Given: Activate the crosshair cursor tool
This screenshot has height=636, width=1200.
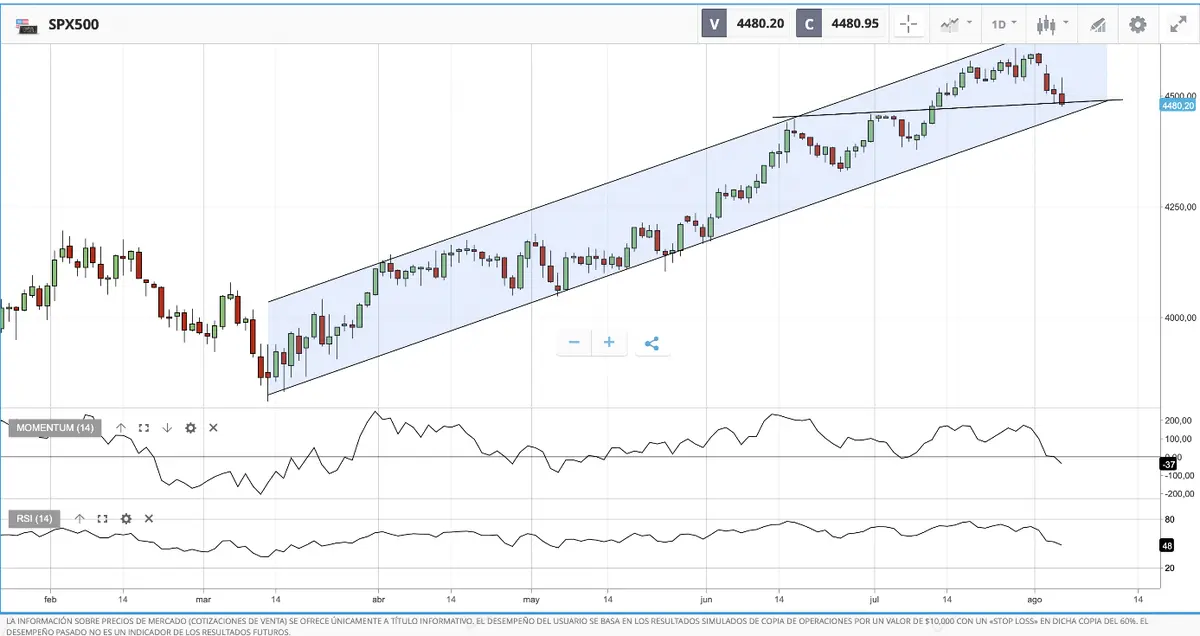Looking at the screenshot, I should click(x=908, y=24).
